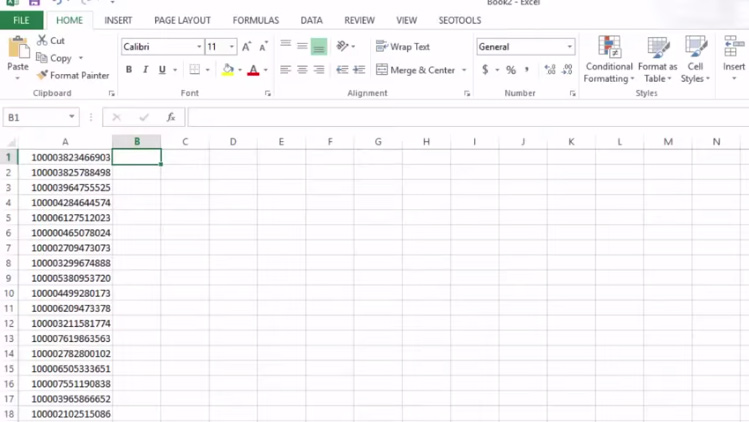Click the Paste icon

[x=18, y=48]
